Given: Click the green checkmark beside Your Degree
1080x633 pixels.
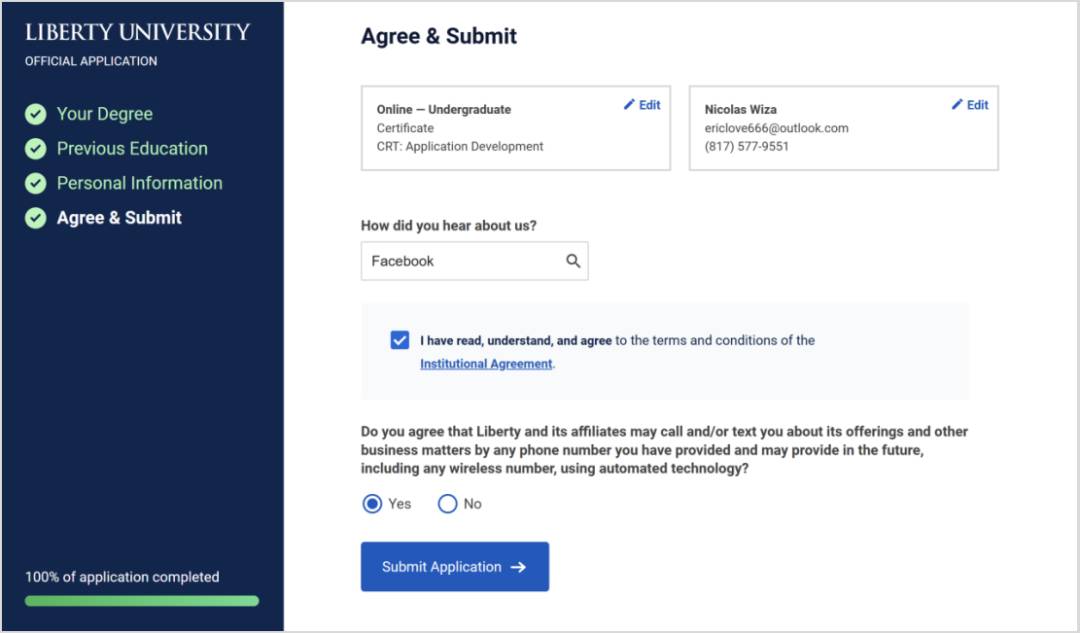Looking at the screenshot, I should [36, 114].
